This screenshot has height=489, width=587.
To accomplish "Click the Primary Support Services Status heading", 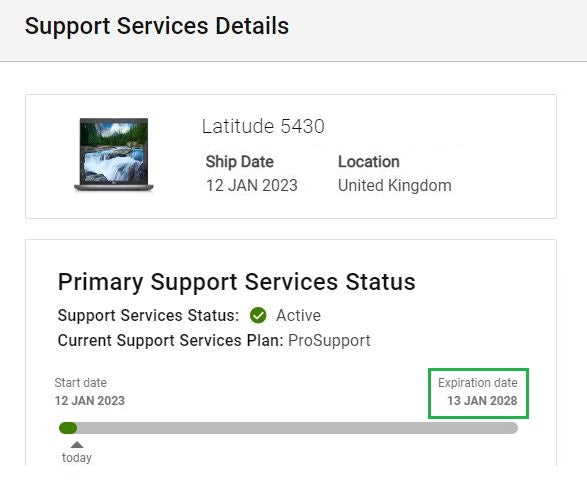I will click(237, 282).
